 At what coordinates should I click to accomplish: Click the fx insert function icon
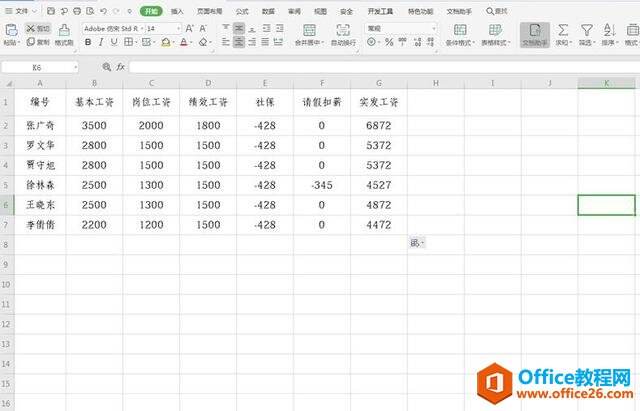[120, 67]
